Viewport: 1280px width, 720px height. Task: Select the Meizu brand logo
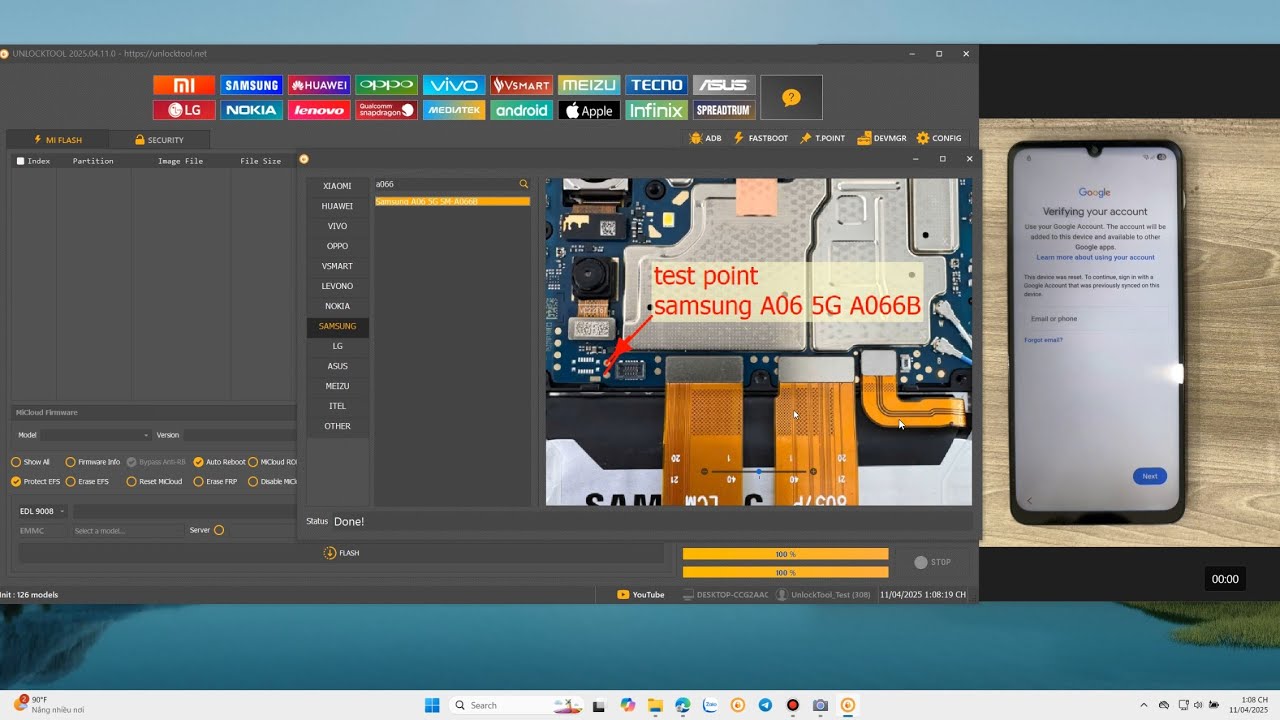(x=589, y=86)
